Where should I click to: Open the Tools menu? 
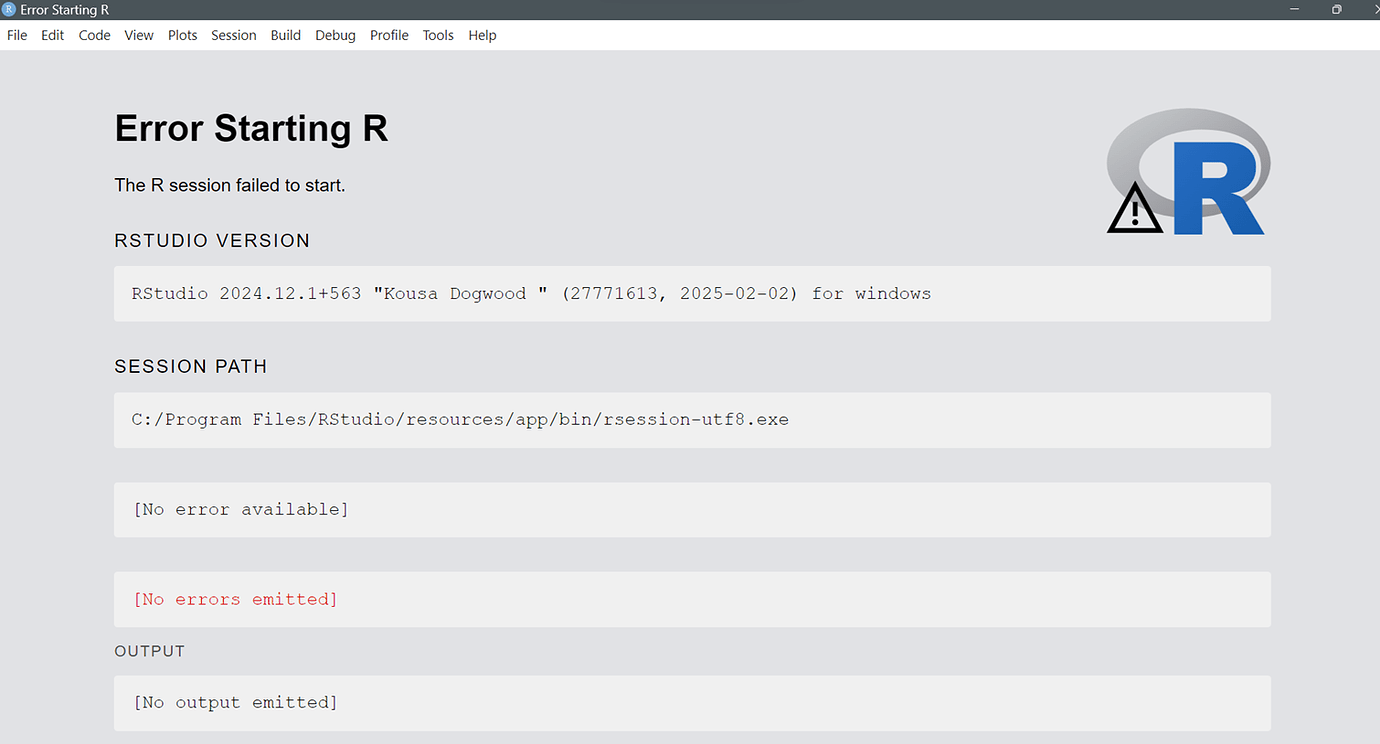[438, 35]
